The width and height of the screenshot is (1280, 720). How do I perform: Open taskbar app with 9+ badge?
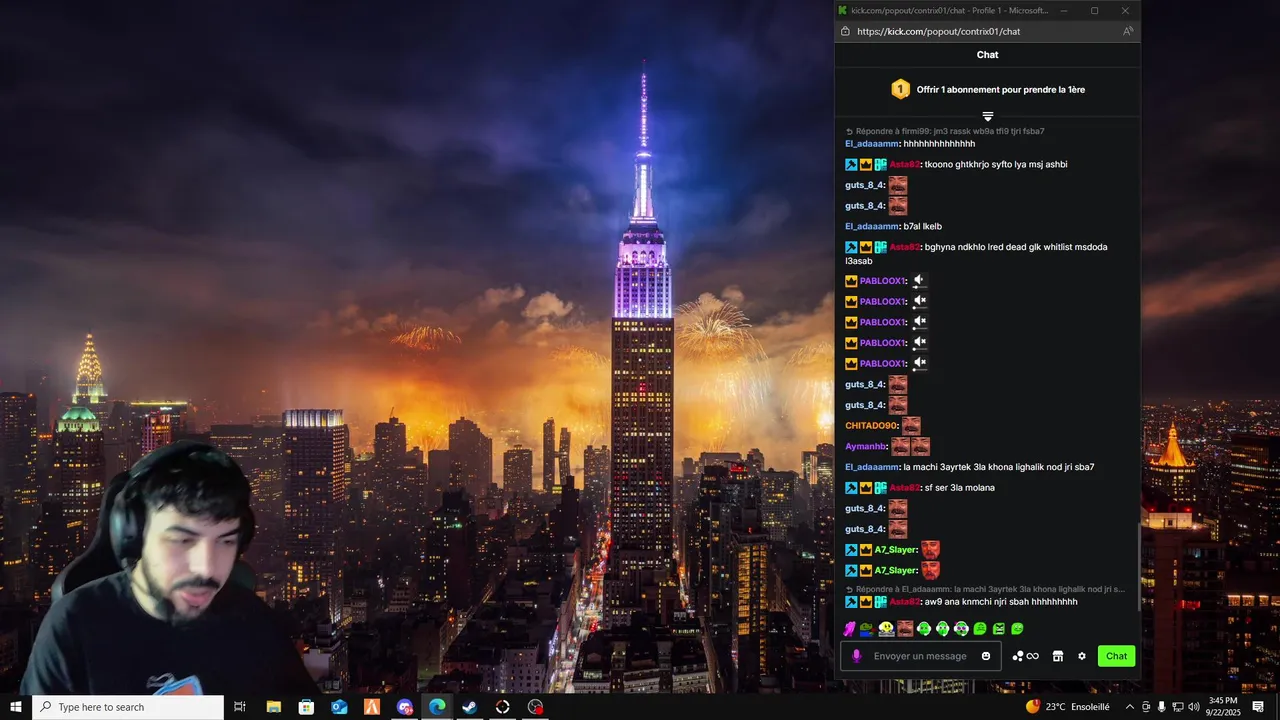tap(405, 707)
